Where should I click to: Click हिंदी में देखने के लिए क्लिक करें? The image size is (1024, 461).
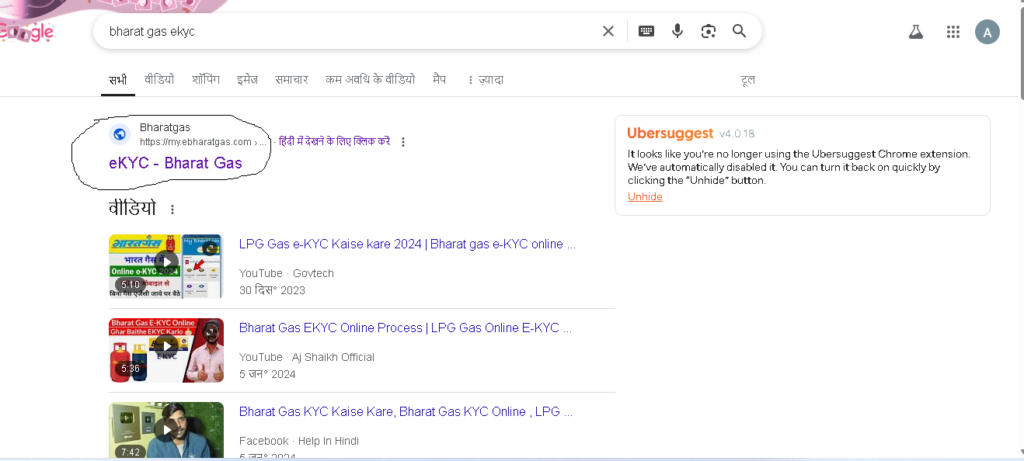pos(334,141)
